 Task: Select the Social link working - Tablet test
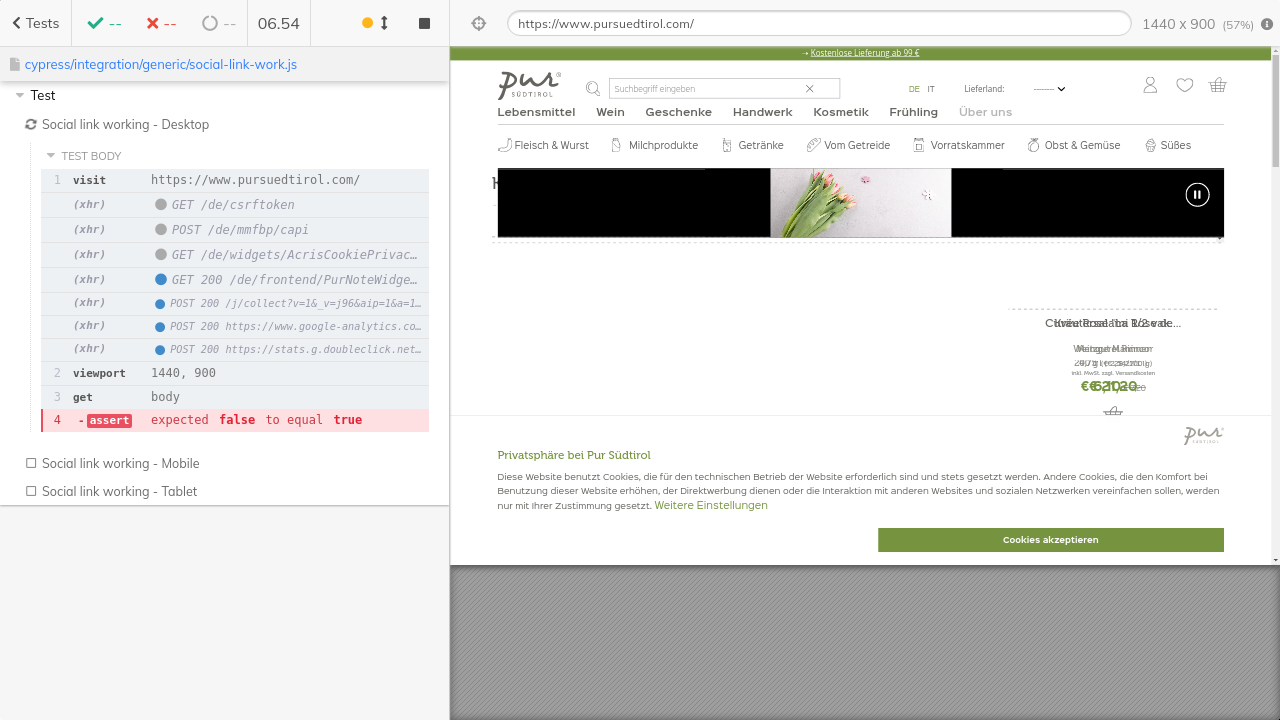coord(119,491)
